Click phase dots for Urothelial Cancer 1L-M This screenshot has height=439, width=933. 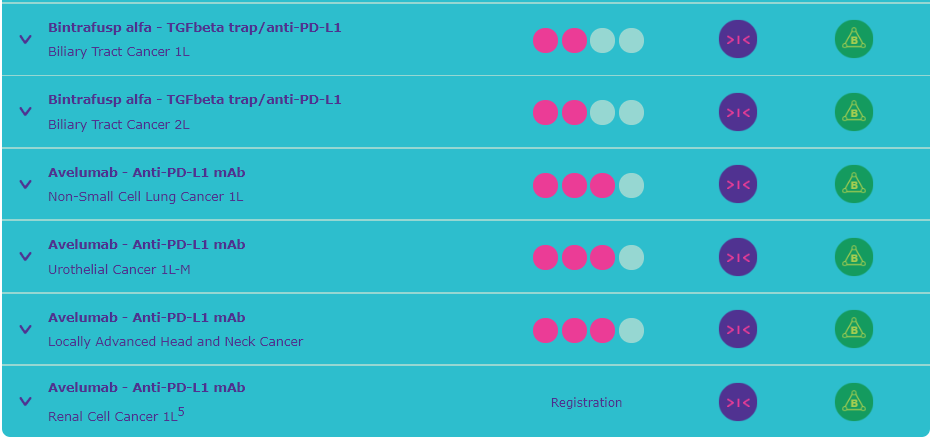click(x=588, y=258)
